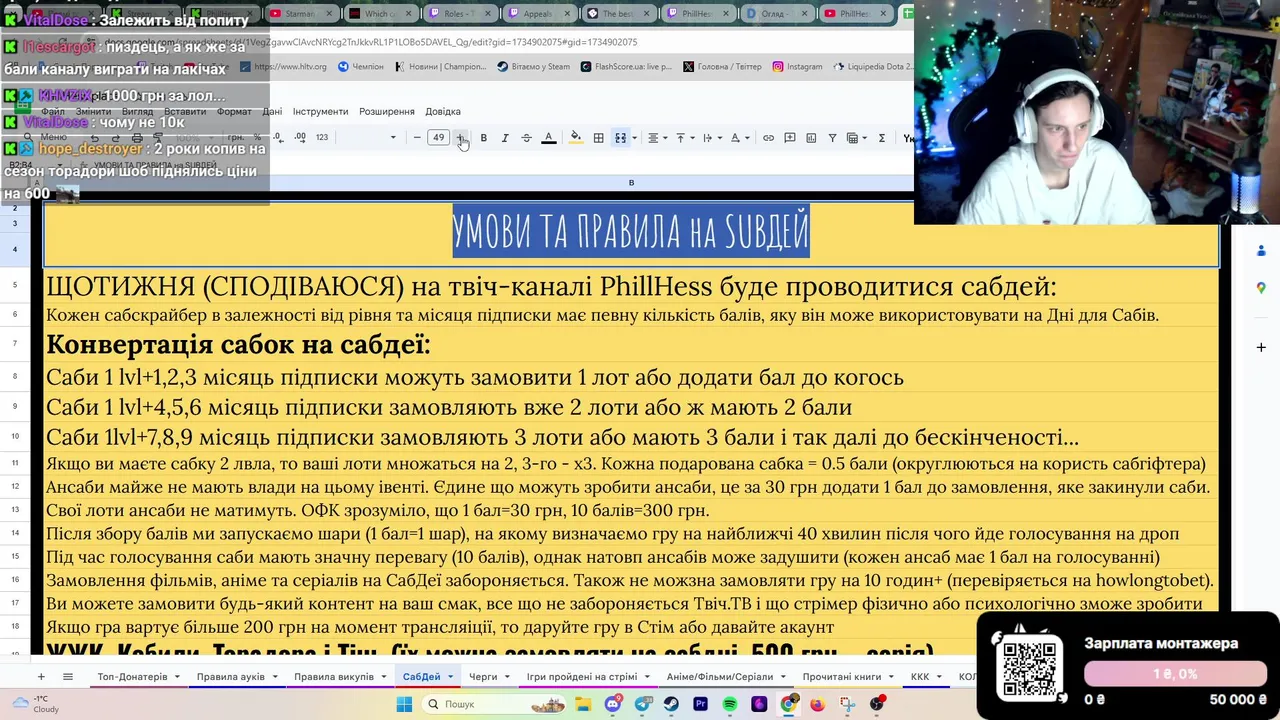Open the Google Maps side panel icon

pyautogui.click(x=1261, y=288)
